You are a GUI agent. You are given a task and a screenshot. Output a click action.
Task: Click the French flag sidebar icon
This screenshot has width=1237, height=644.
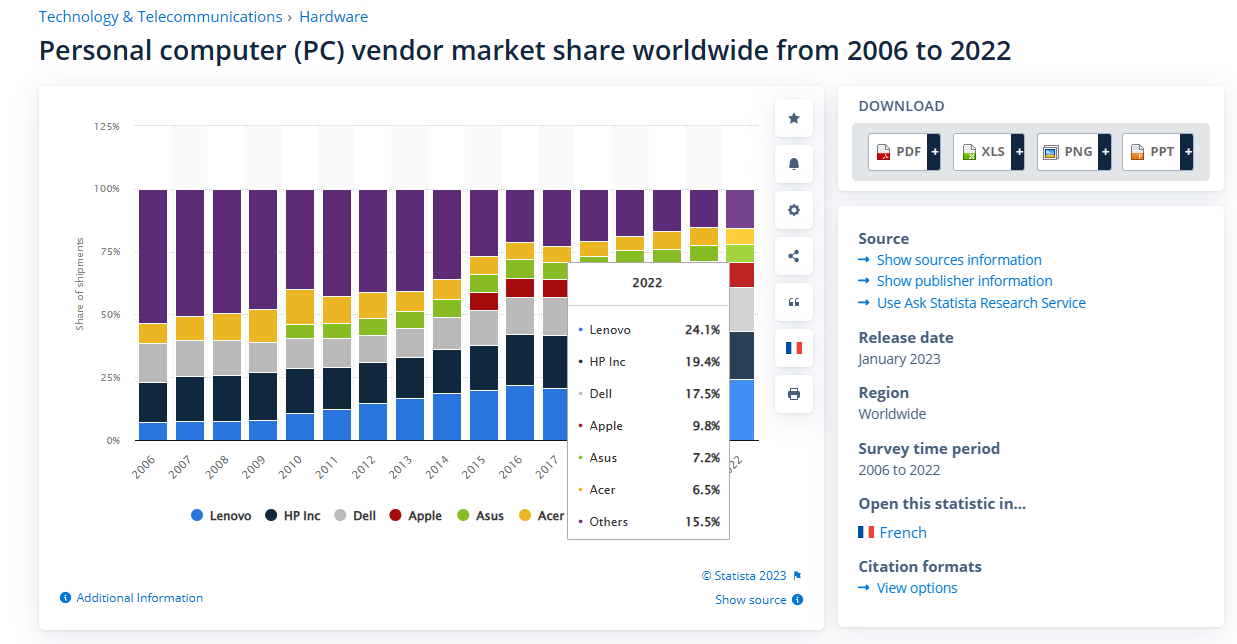click(x=794, y=348)
